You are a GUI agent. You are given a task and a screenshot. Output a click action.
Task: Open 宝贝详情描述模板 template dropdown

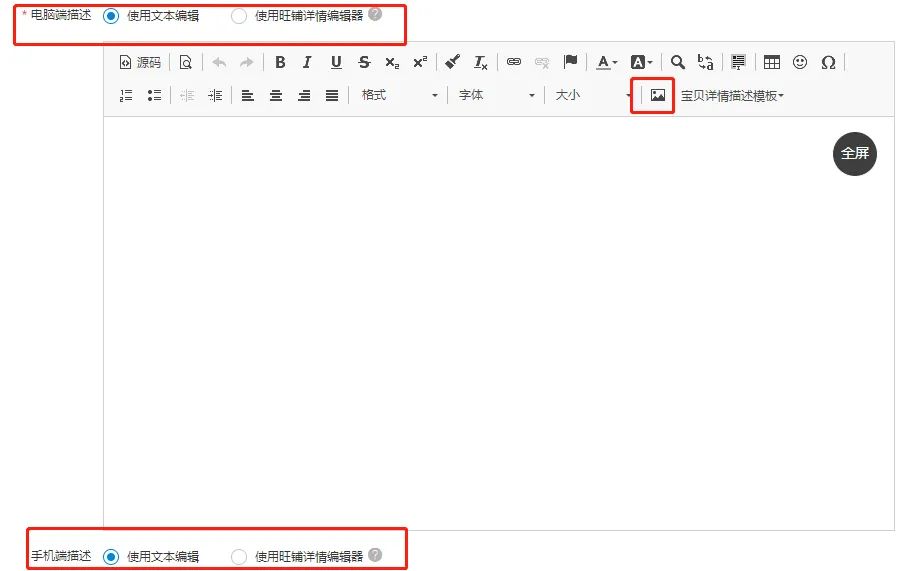click(x=732, y=96)
